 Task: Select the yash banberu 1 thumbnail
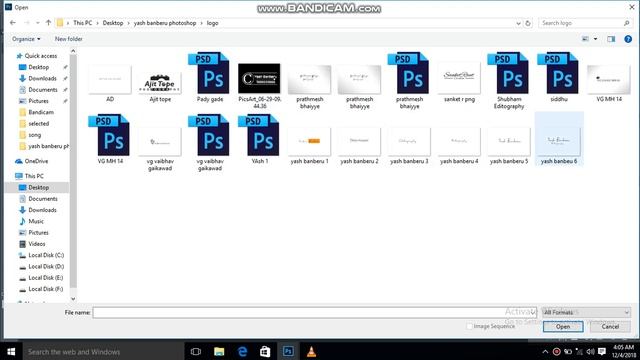point(309,142)
